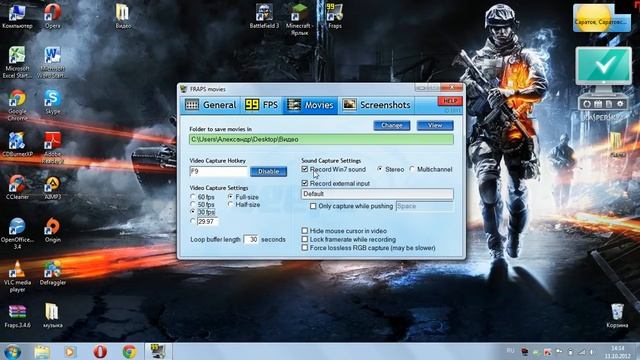Switch to the Screenshots tab
This screenshot has width=640, height=360.
coord(376,105)
